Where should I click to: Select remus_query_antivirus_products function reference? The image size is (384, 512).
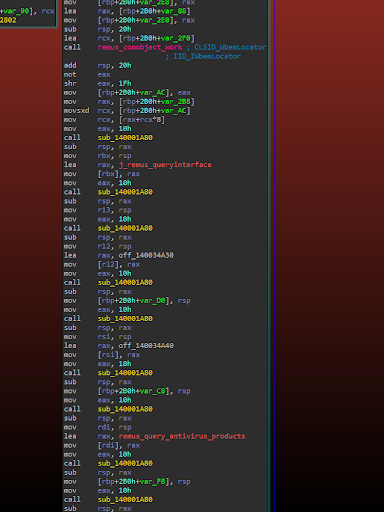tap(182, 436)
